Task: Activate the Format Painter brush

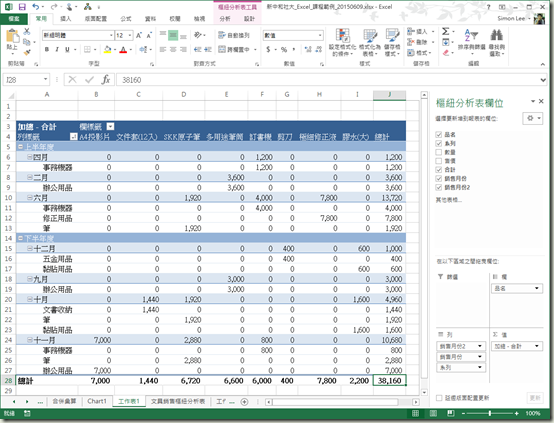Action: (x=27, y=52)
